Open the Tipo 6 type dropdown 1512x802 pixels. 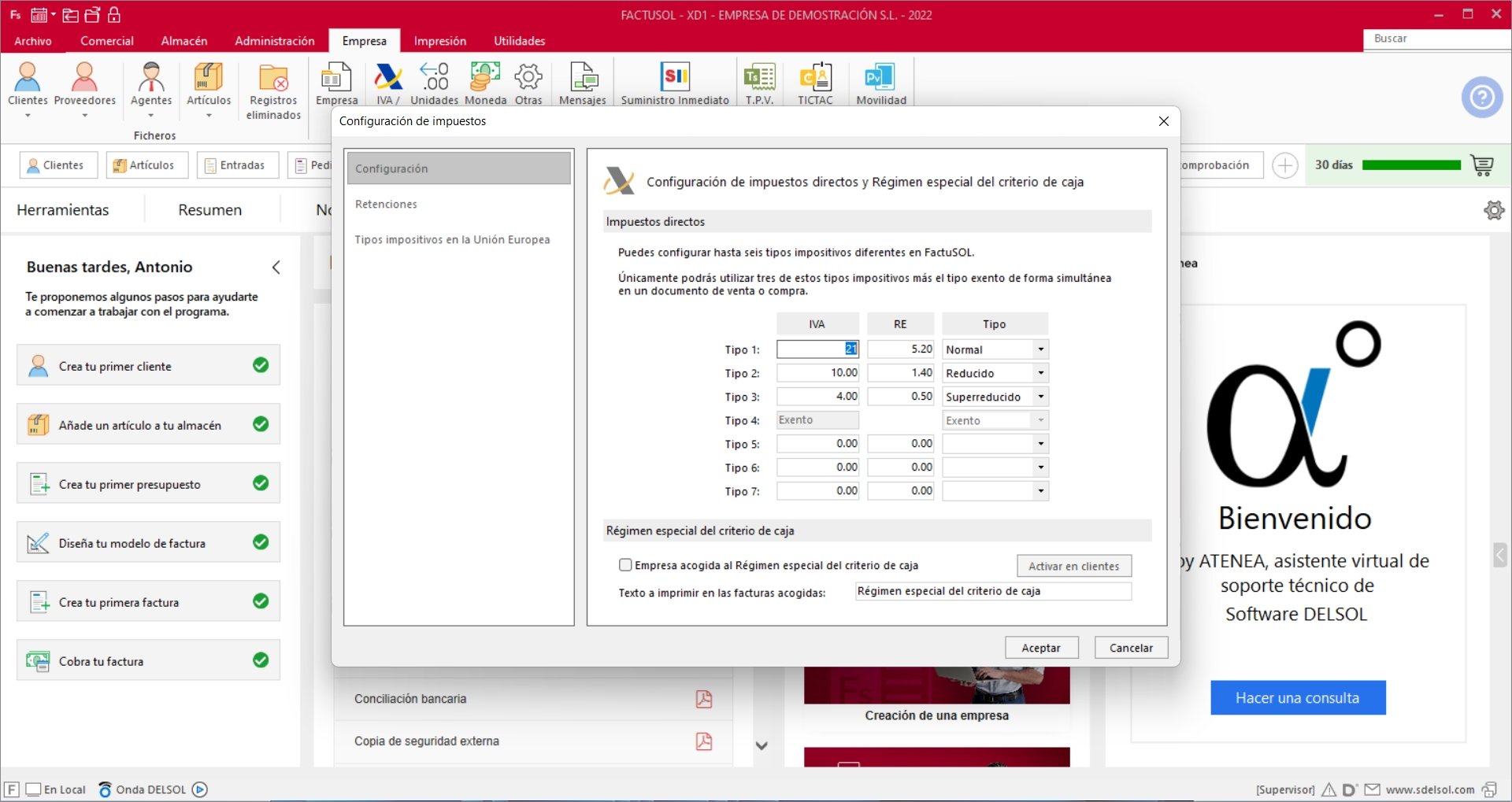[x=1040, y=468]
